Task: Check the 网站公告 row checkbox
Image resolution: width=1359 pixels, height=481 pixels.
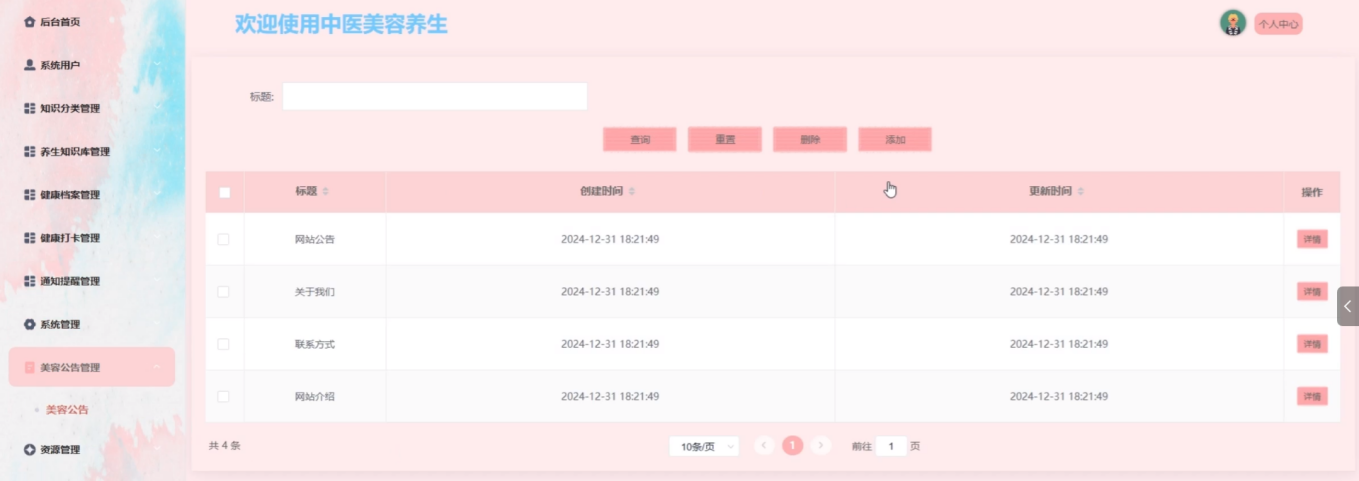Action: tap(223, 239)
